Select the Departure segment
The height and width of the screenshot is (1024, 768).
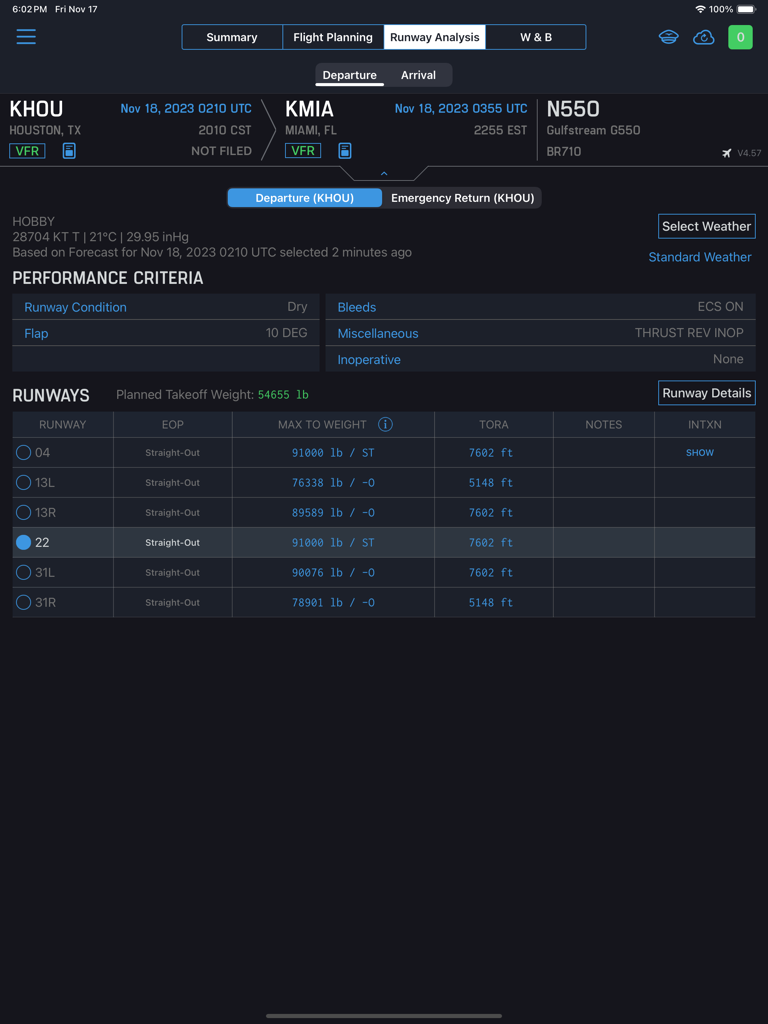pos(350,75)
